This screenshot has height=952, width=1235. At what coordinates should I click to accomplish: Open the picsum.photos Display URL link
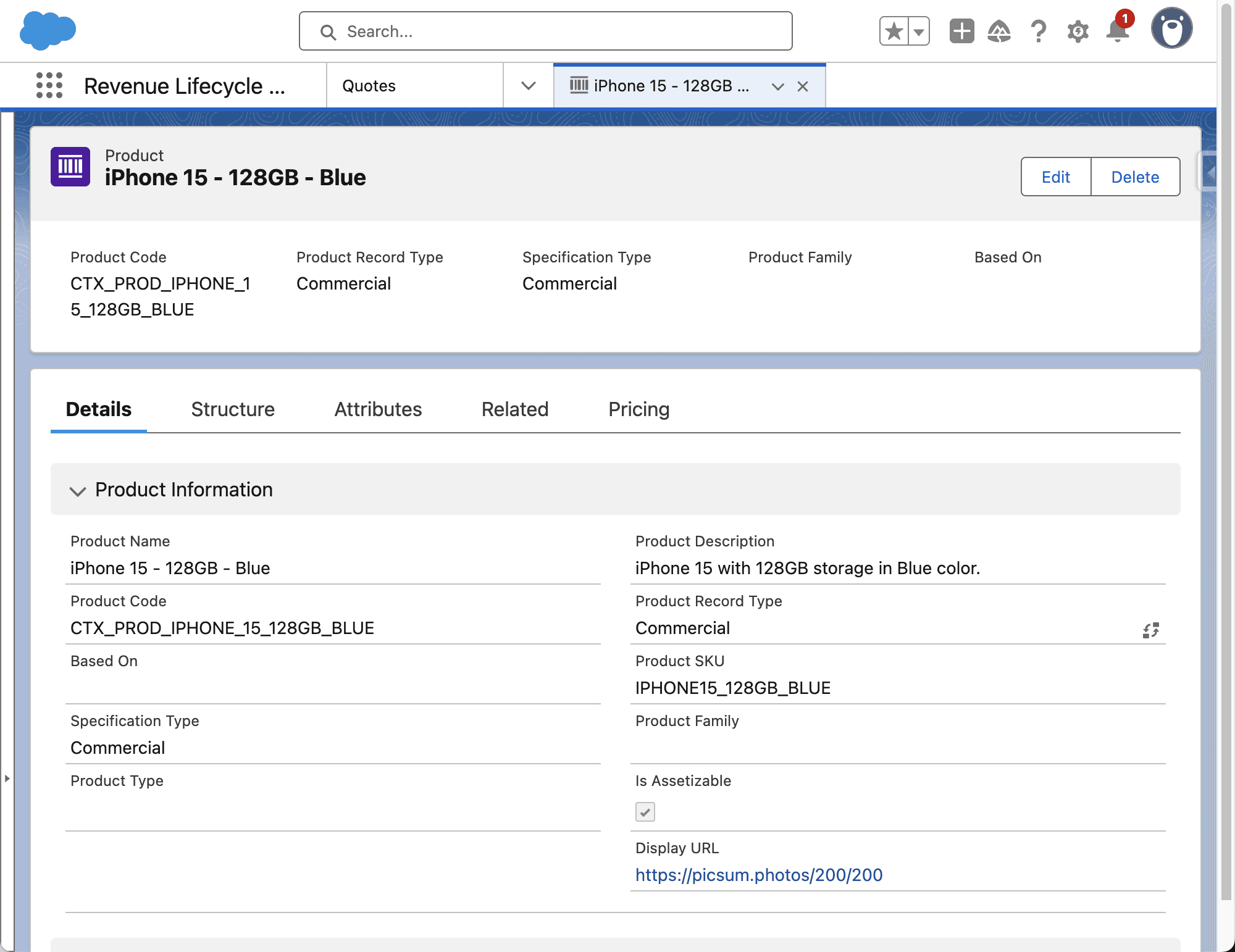(x=758, y=875)
